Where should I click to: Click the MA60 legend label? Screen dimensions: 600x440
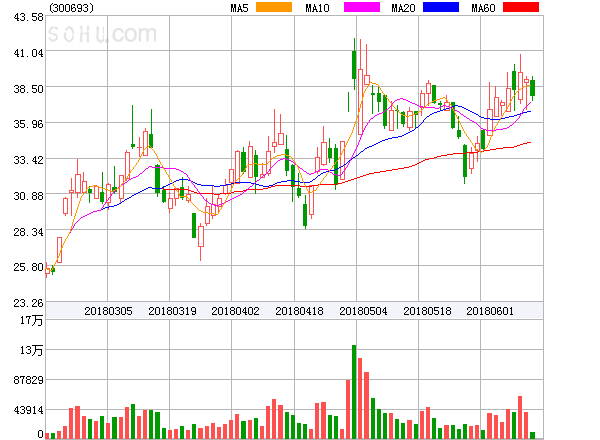click(x=483, y=8)
